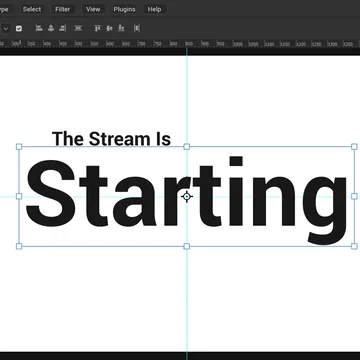Click the top-center transform handle

point(187,147)
